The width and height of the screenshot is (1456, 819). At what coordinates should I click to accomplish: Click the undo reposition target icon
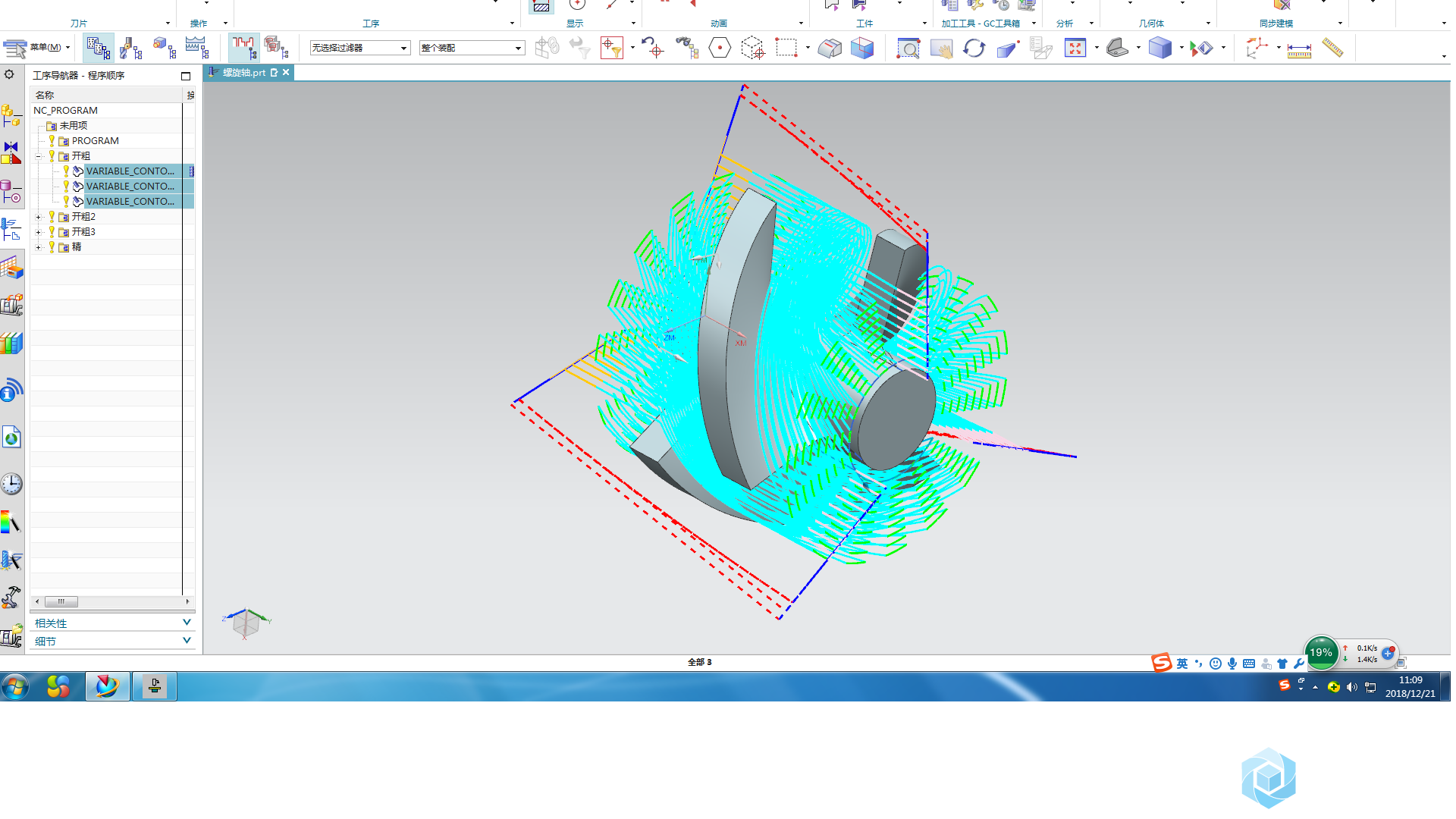click(652, 49)
